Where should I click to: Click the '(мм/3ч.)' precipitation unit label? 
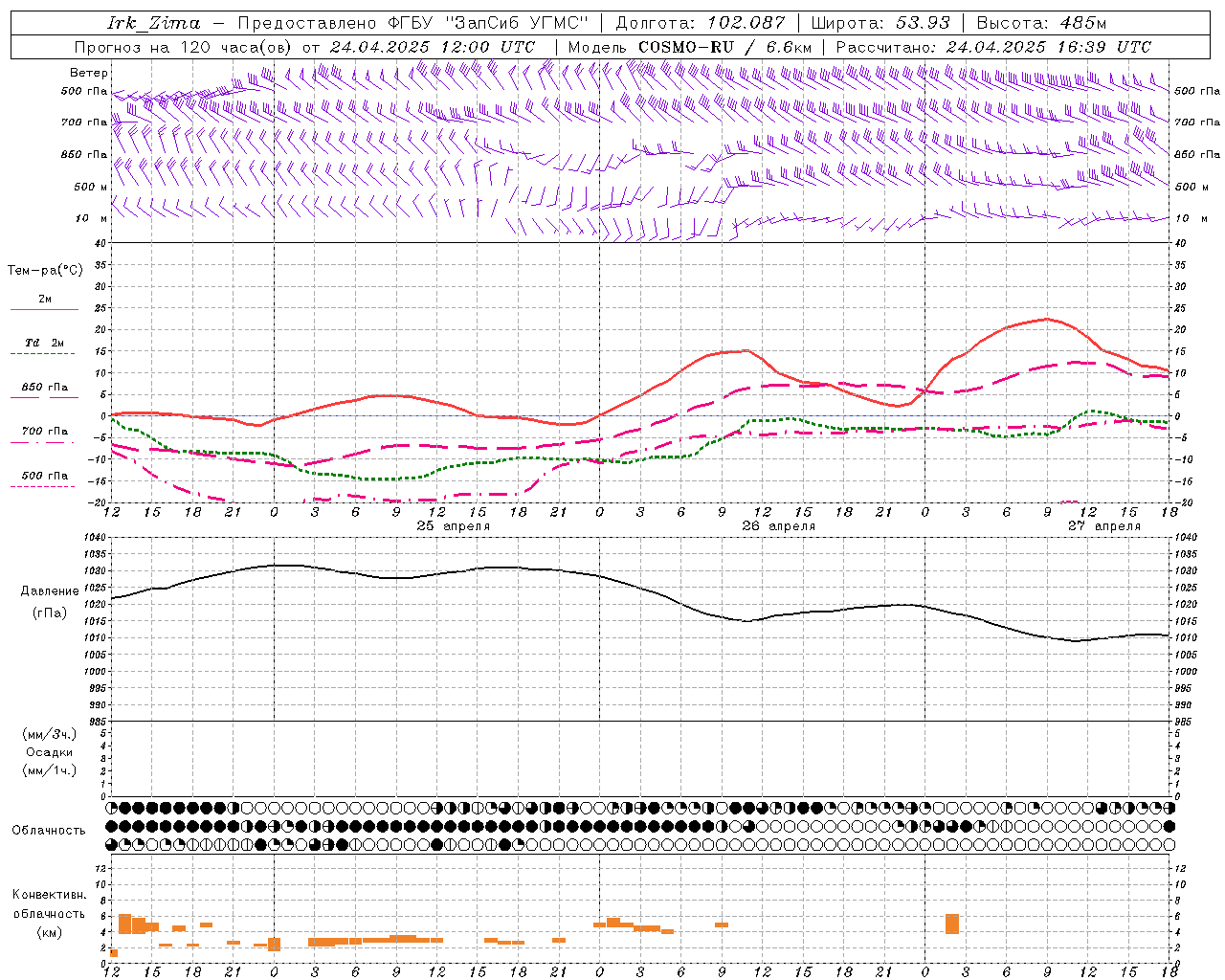[50, 734]
